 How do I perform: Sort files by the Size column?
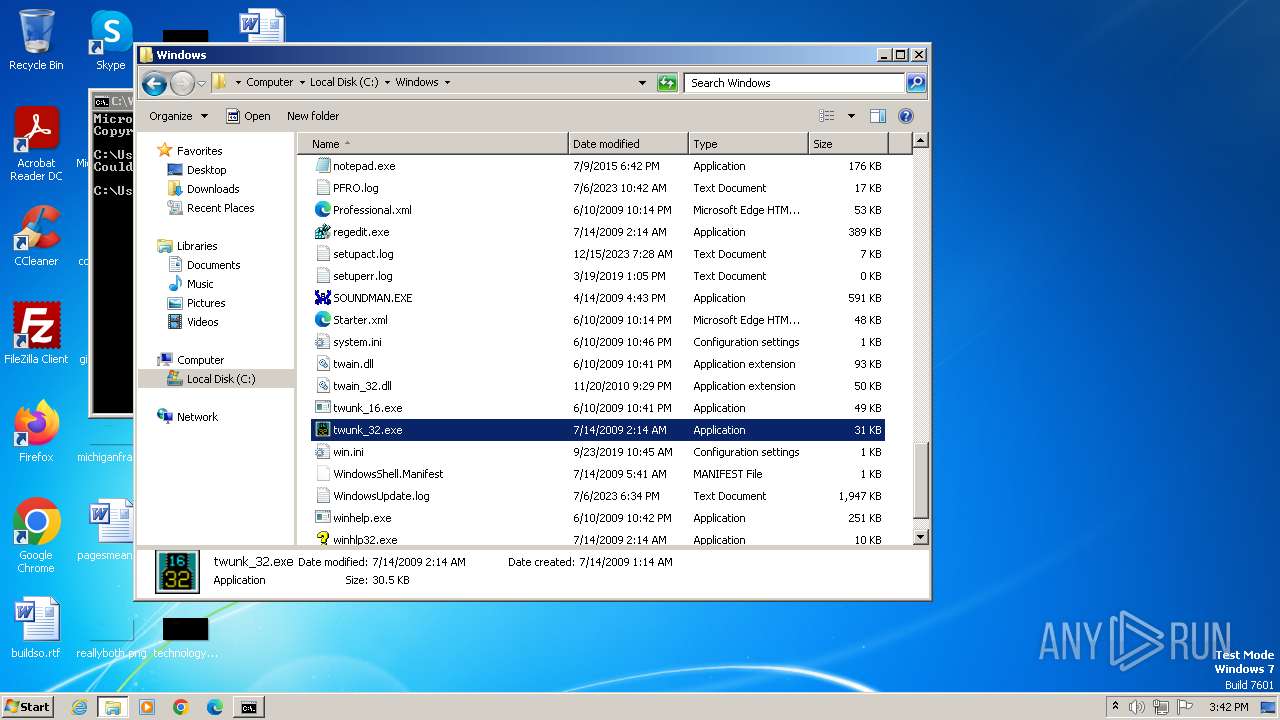point(848,144)
